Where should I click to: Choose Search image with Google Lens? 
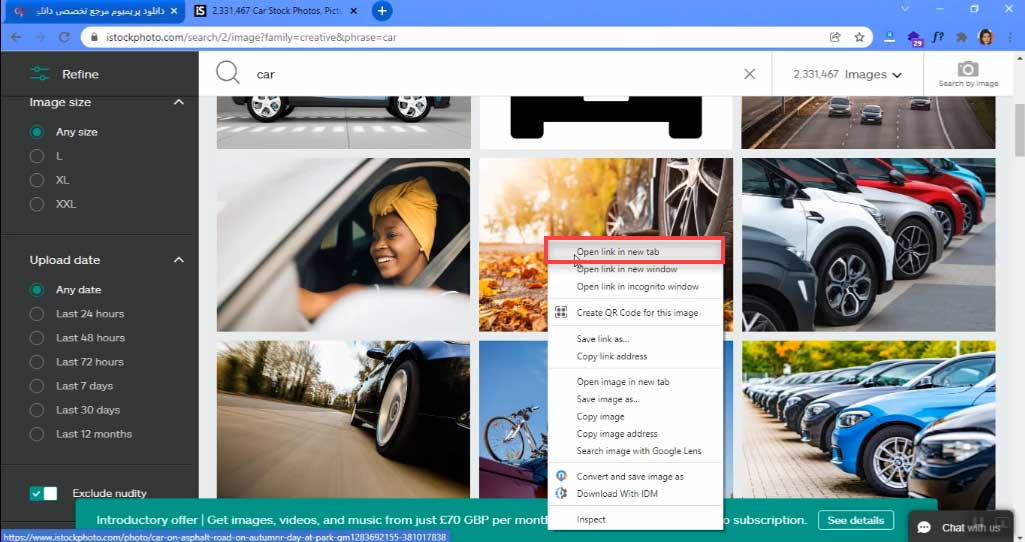[x=635, y=450]
